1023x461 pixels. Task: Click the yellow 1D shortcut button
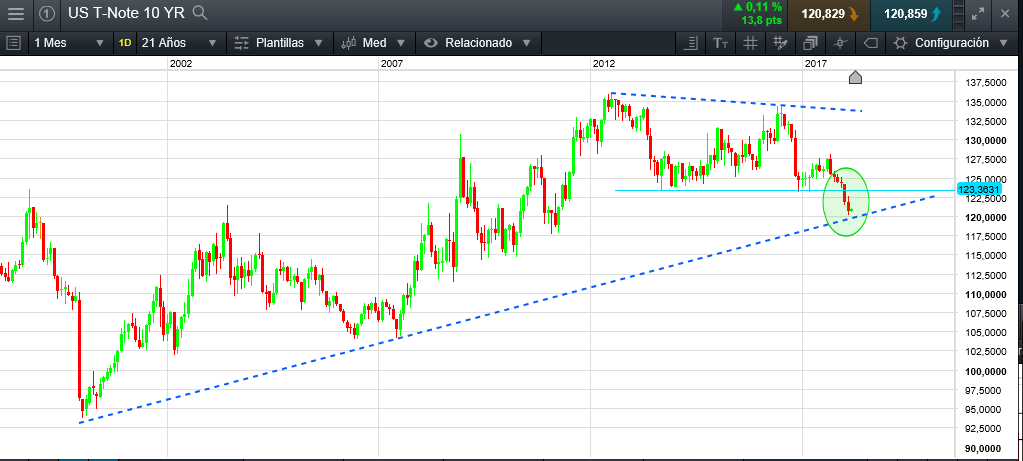(x=125, y=43)
